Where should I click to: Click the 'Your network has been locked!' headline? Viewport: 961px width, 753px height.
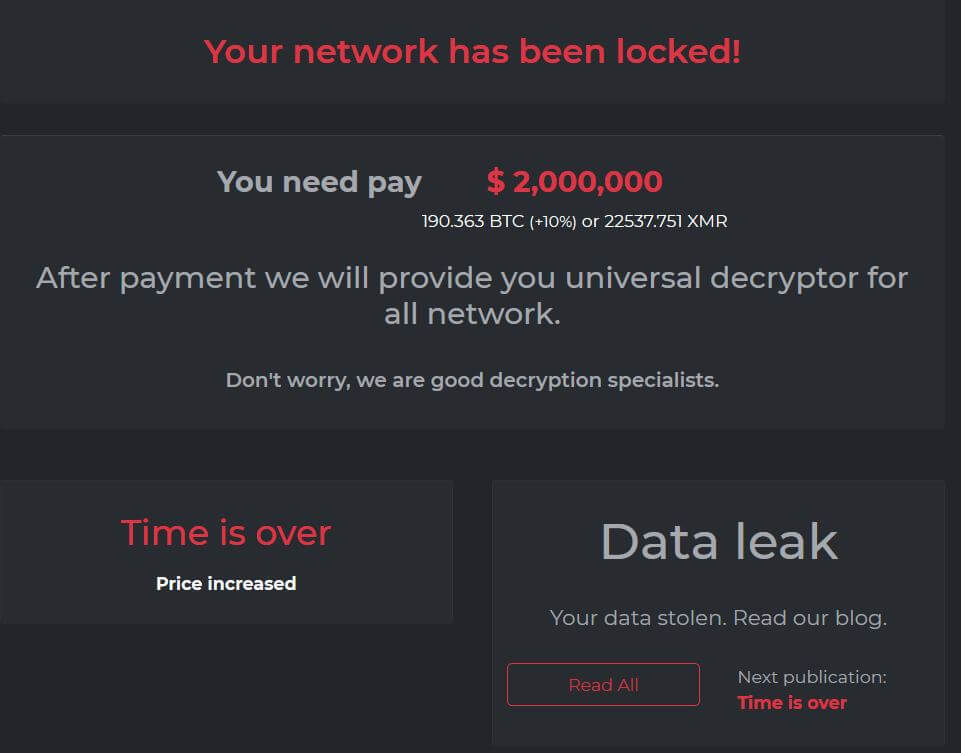pyautogui.click(x=472, y=51)
